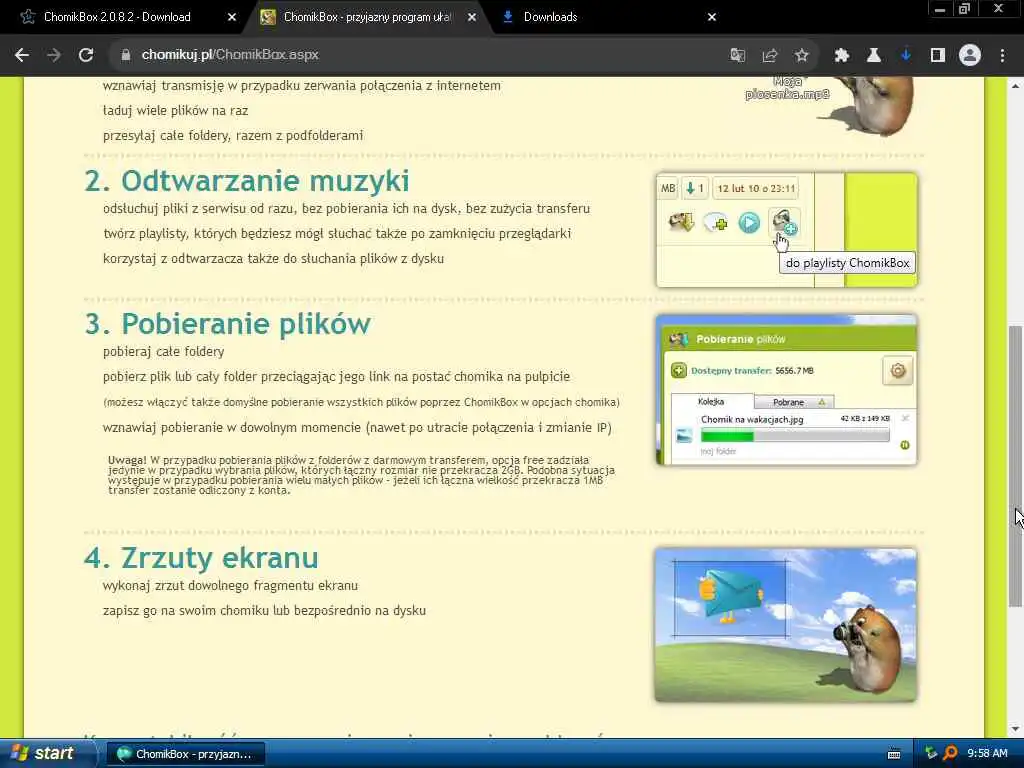Click the 'pobieraj całe foldery' line
Image resolution: width=1024 pixels, height=768 pixels.
(164, 352)
